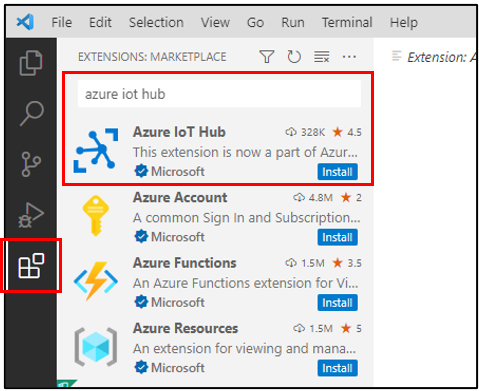Select the Azure Functions title
Screen dimensions: 479x391
pos(185,263)
